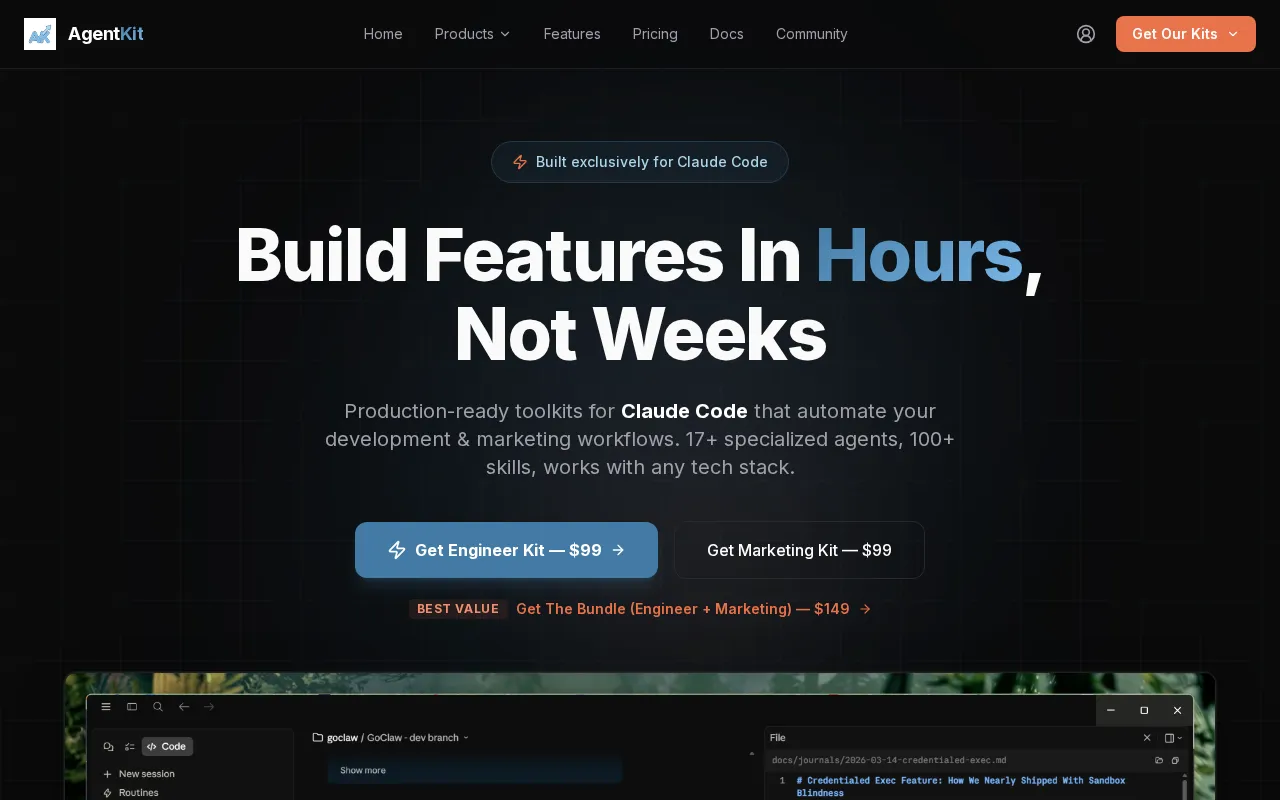Expand the Products dropdown menu
Image resolution: width=1280 pixels, height=800 pixels.
472,34
